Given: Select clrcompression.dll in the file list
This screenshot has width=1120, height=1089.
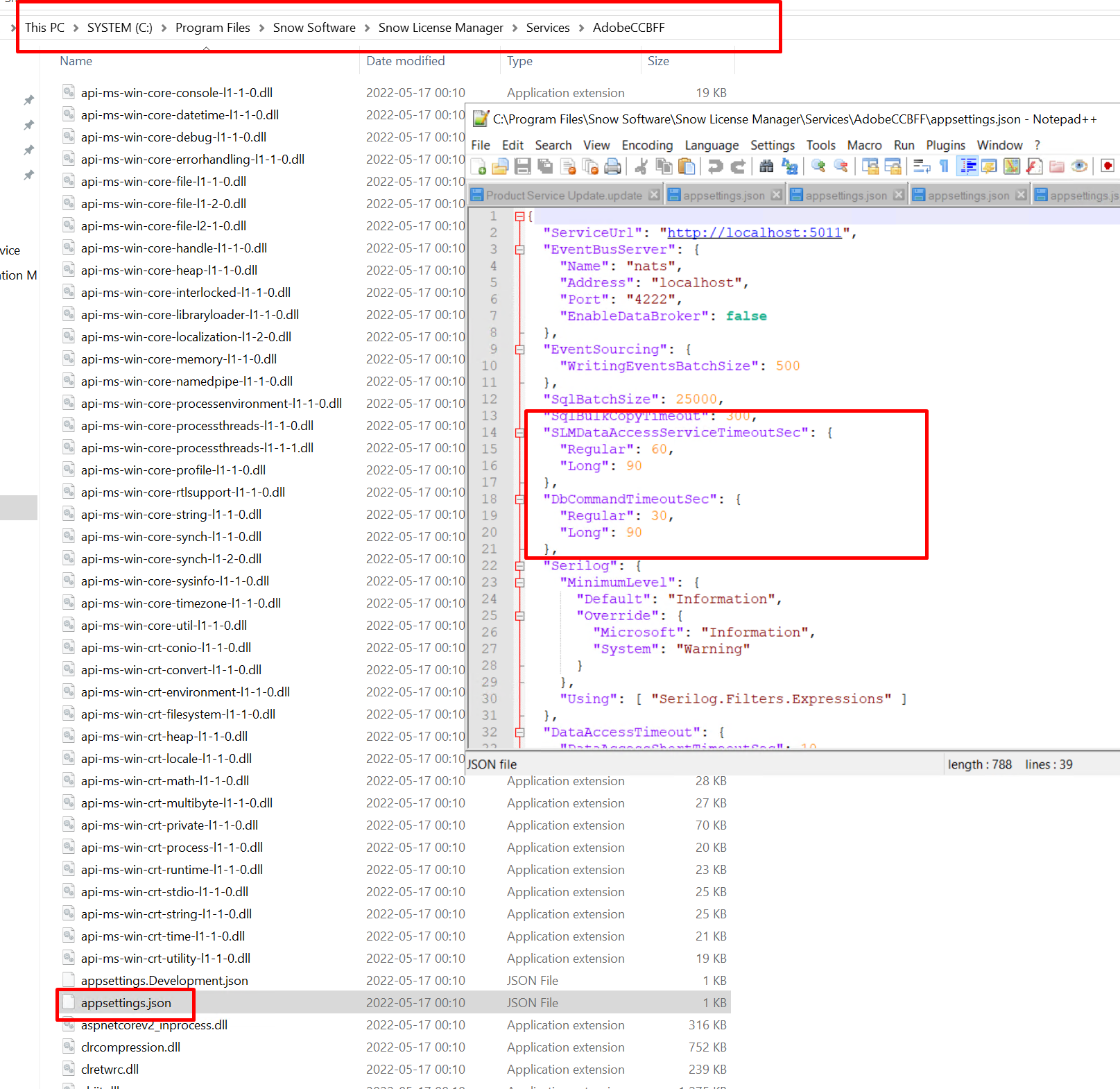Looking at the screenshot, I should pyautogui.click(x=130, y=1047).
